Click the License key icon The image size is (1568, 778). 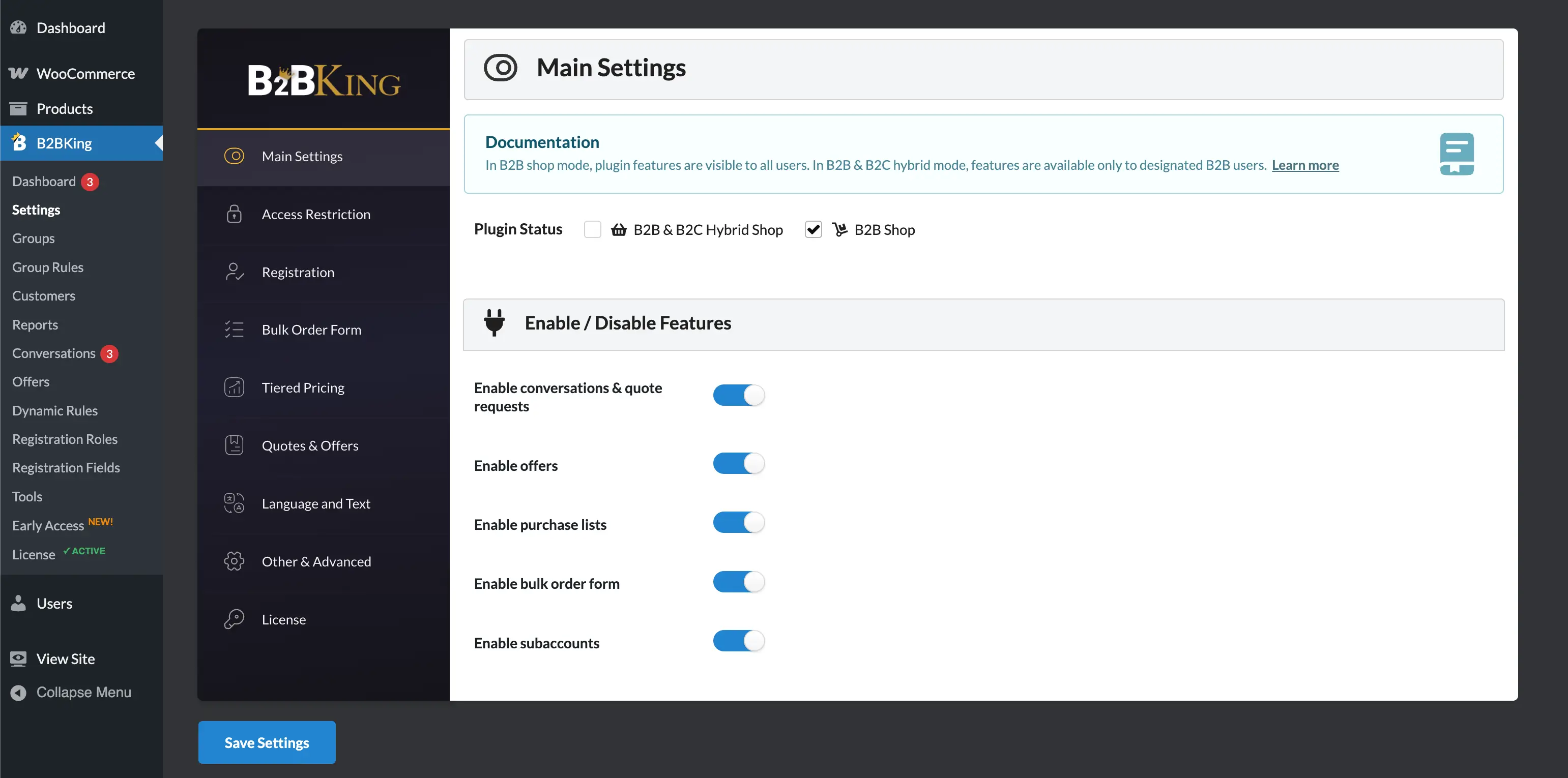pyautogui.click(x=234, y=619)
